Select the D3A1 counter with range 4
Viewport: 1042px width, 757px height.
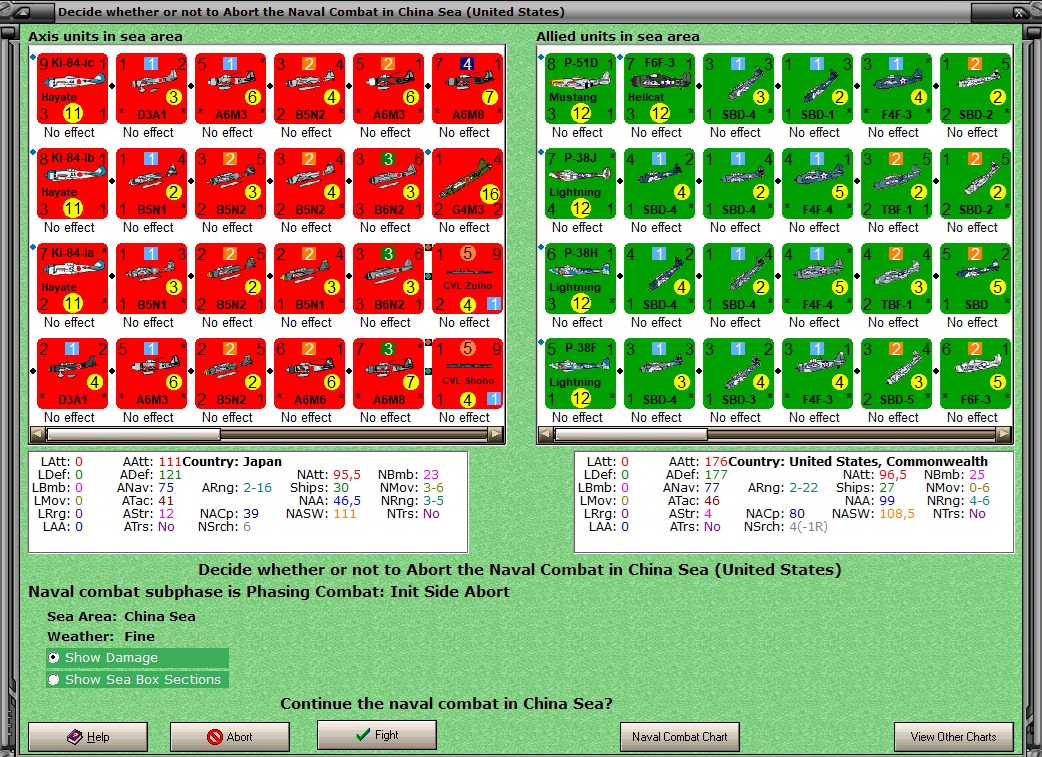(x=72, y=374)
